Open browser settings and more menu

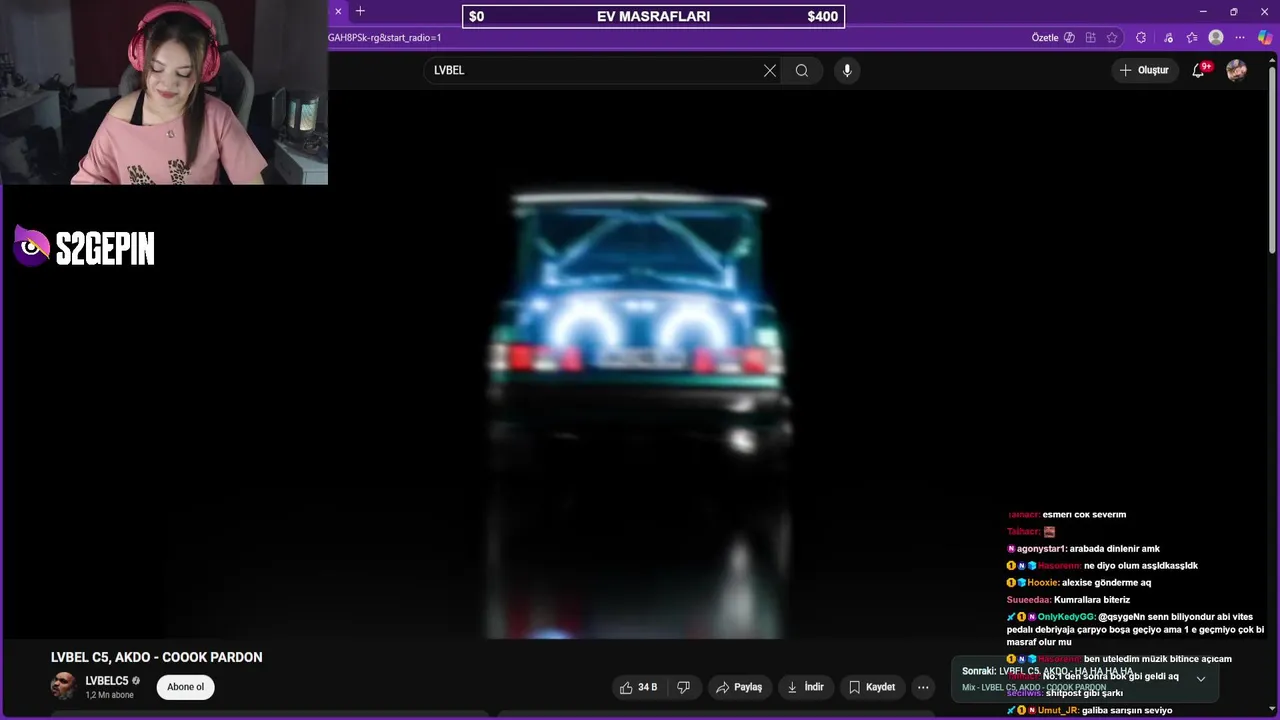(x=1240, y=38)
